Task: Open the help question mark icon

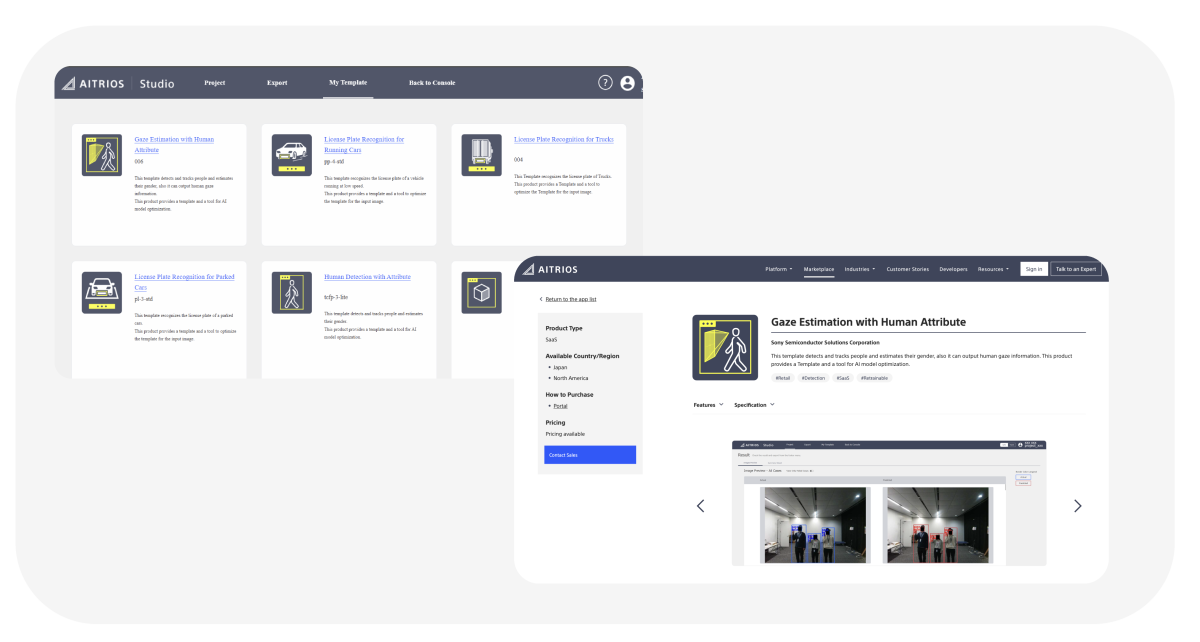Action: pos(605,83)
